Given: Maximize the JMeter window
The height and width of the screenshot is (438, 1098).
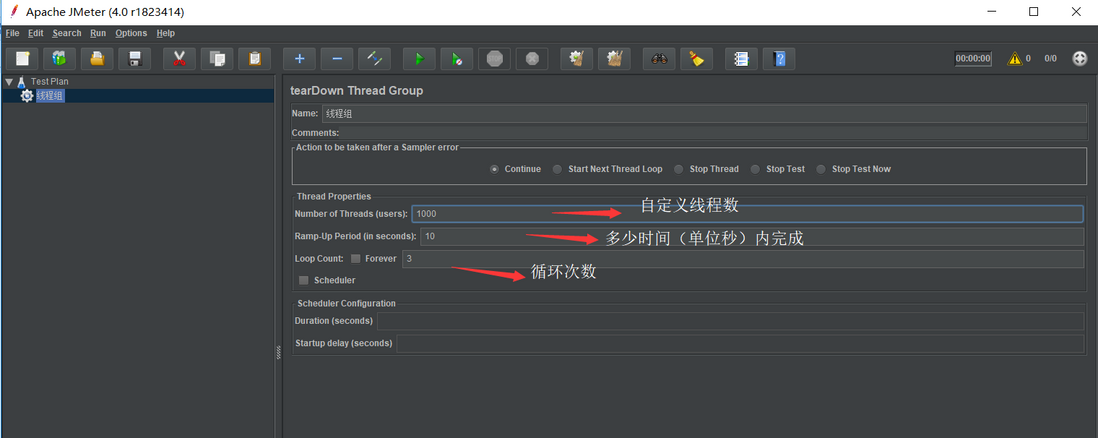Looking at the screenshot, I should tap(1034, 12).
